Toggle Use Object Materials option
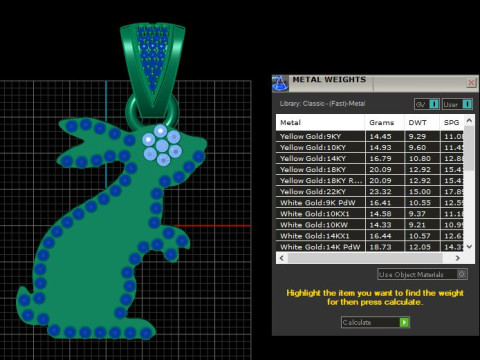Viewport: 480px width, 360px height. coord(422,274)
